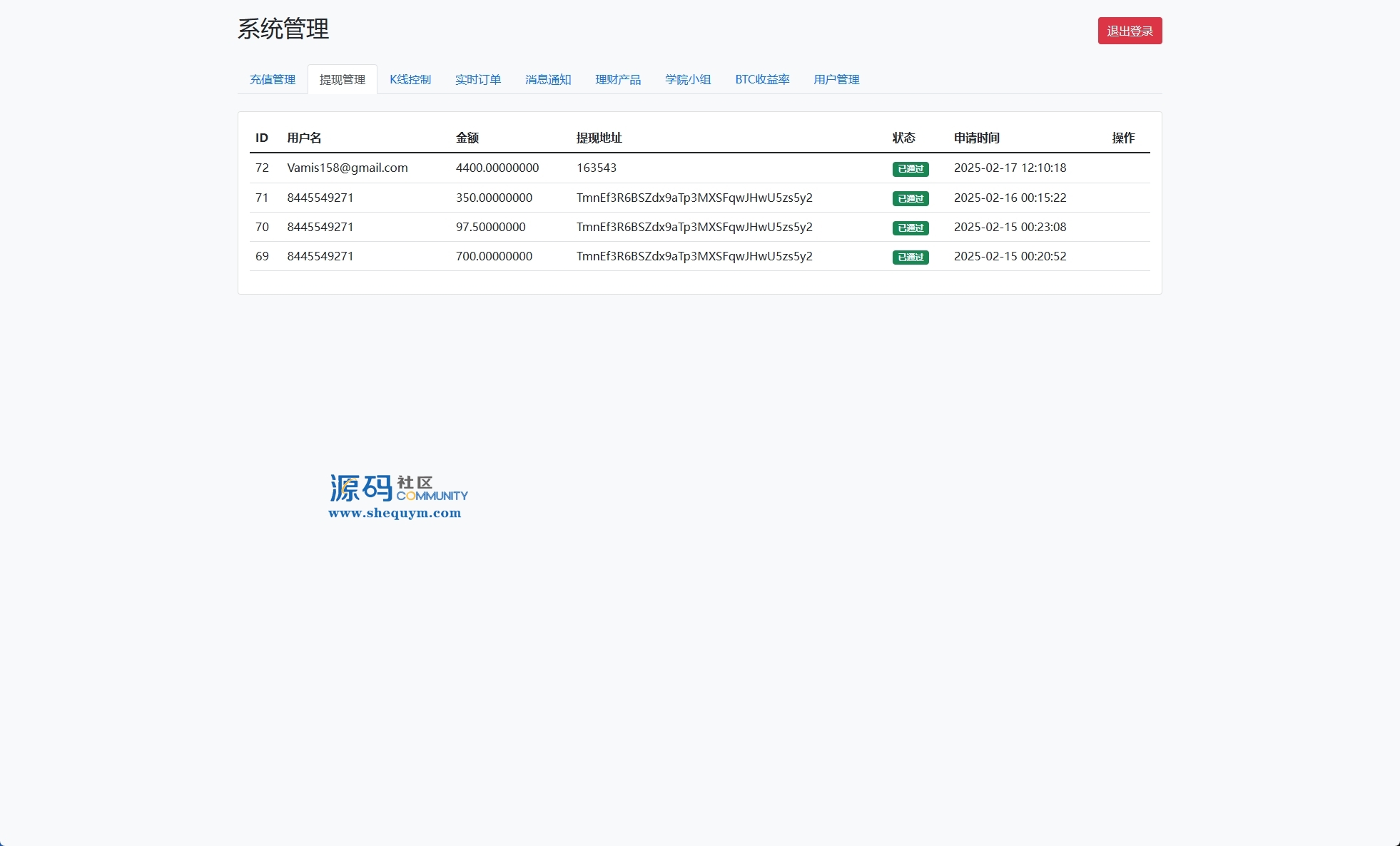The image size is (1400, 846).
Task: Click the 申请时间 column header
Action: point(976,138)
